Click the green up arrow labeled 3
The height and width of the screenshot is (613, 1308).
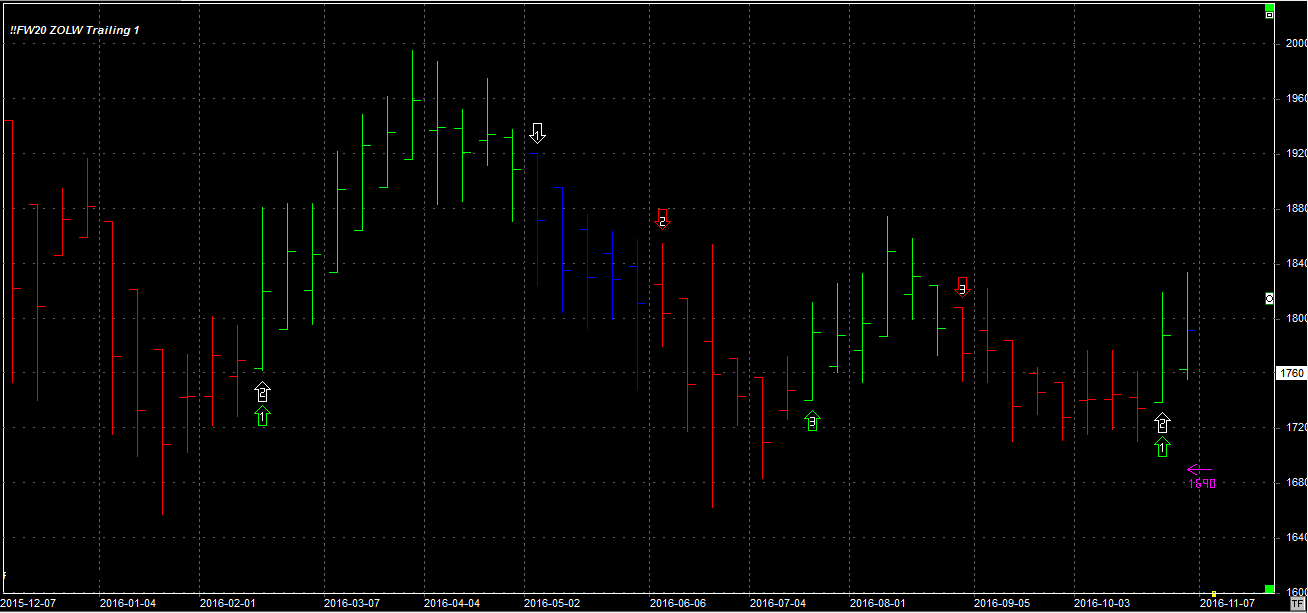coord(812,422)
